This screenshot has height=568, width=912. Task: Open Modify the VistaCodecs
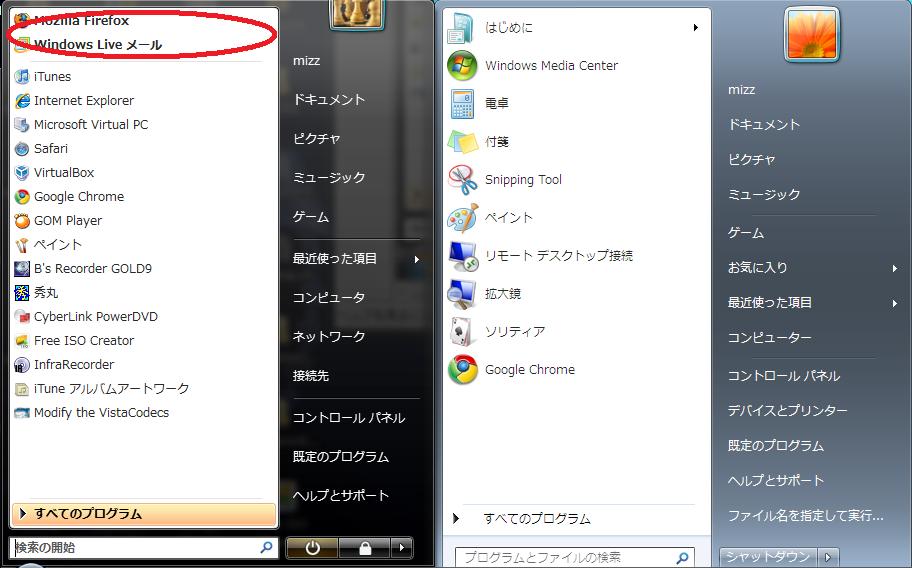[x=92, y=413]
